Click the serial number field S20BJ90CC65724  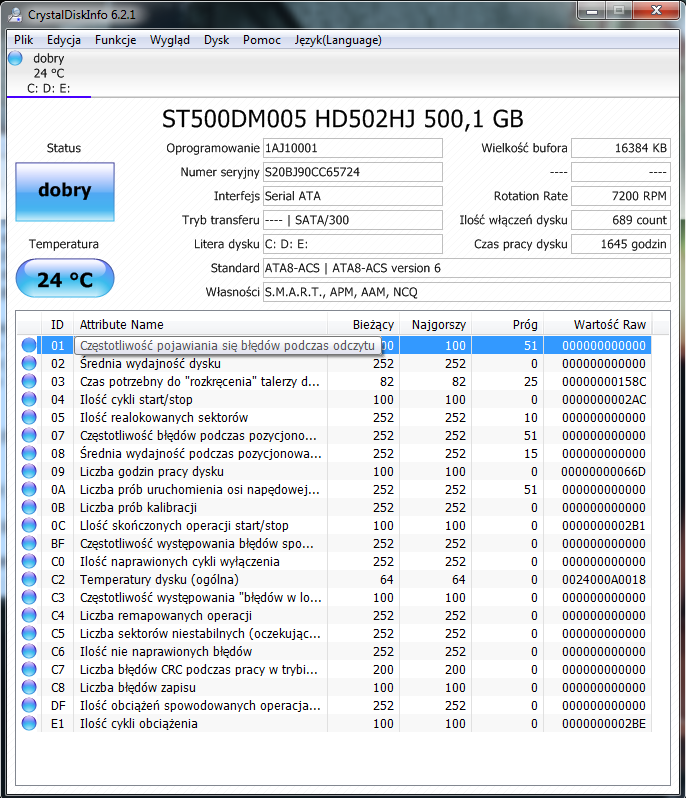[x=352, y=172]
